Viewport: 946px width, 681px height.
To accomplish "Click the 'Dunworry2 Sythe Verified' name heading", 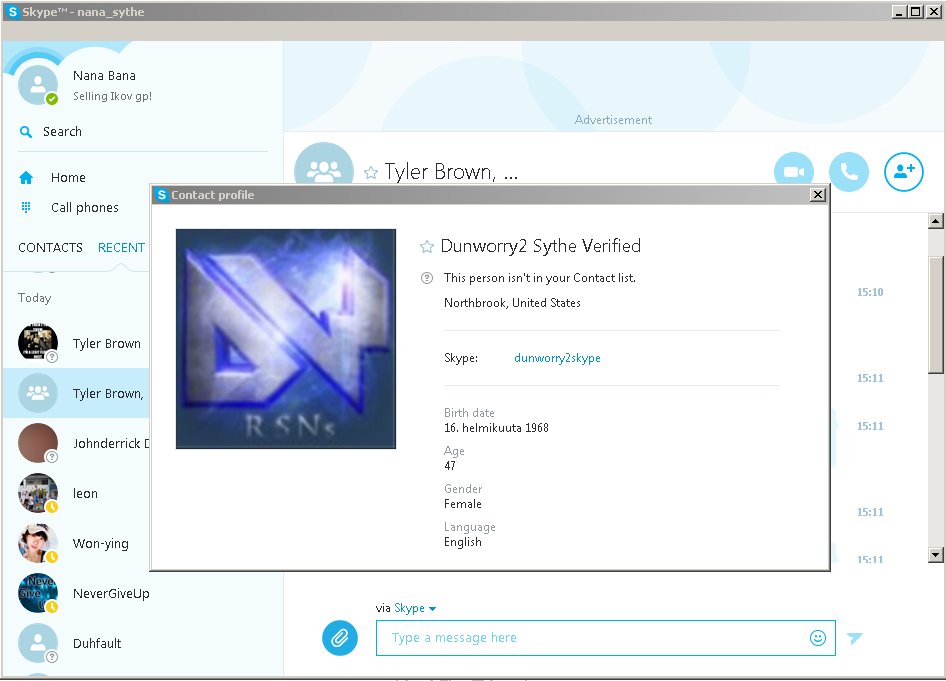I will [541, 246].
